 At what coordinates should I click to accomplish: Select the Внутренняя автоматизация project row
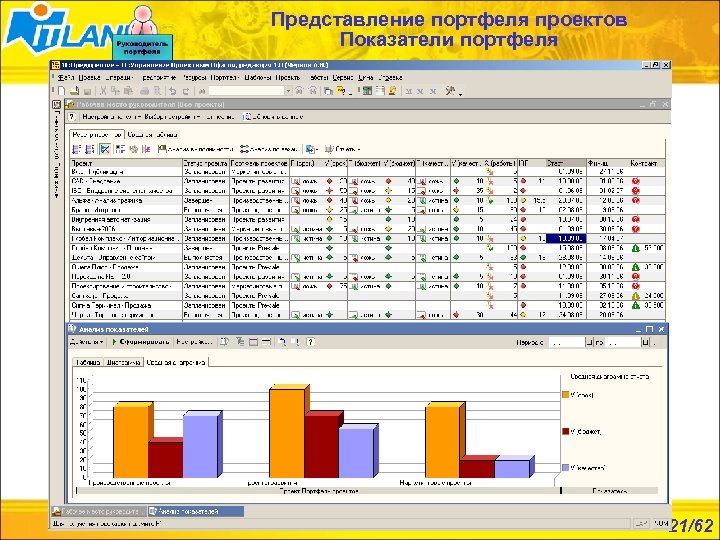(366, 219)
